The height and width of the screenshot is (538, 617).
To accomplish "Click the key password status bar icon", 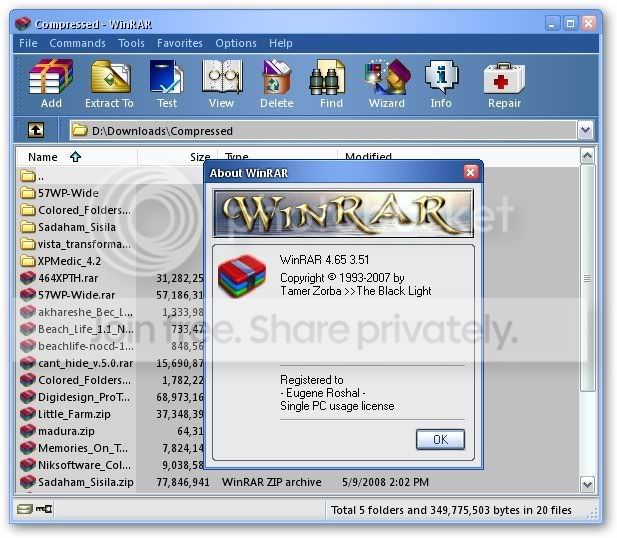I will coord(44,509).
